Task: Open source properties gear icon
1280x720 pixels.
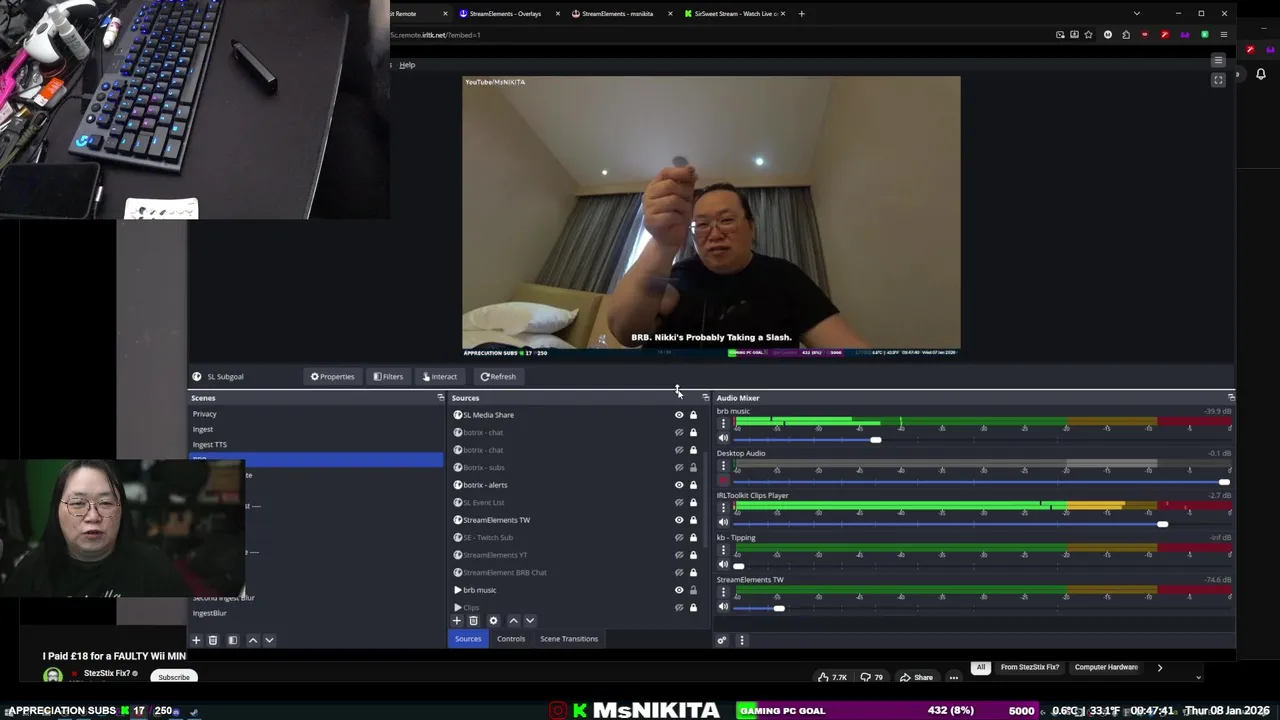Action: [493, 621]
